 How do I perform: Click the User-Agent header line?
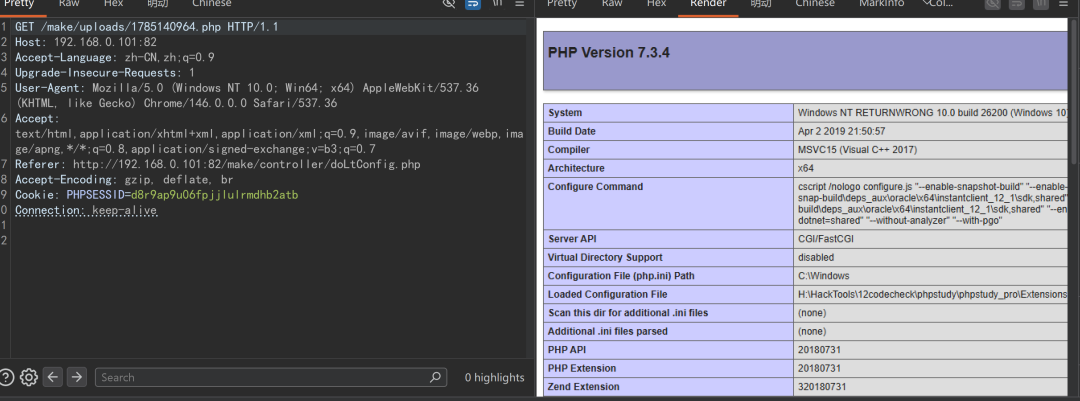247,95
